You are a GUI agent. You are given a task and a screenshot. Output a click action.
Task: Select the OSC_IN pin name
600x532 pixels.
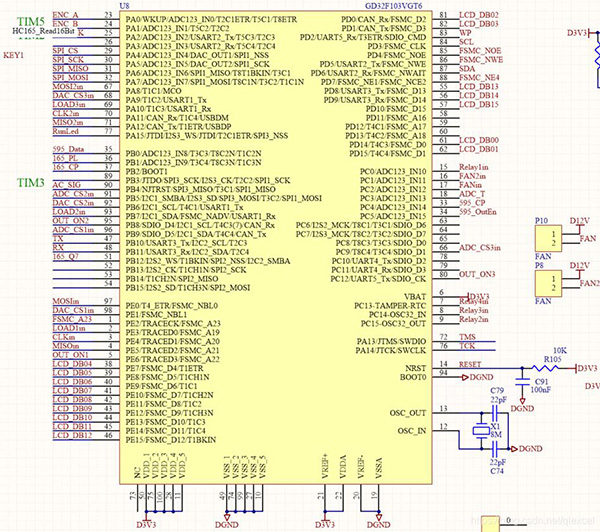(412, 431)
